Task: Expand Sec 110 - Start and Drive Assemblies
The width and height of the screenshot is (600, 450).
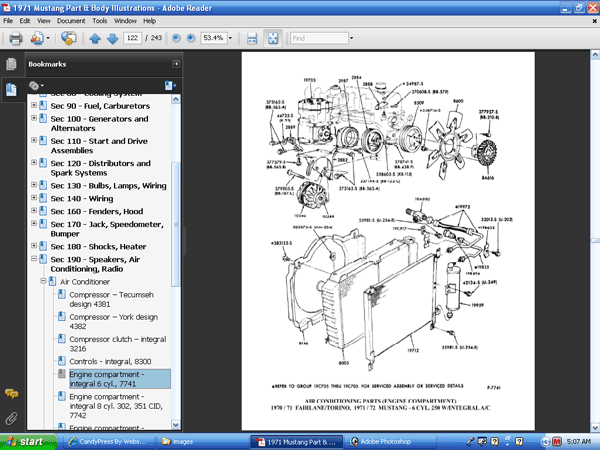Action: [34, 140]
